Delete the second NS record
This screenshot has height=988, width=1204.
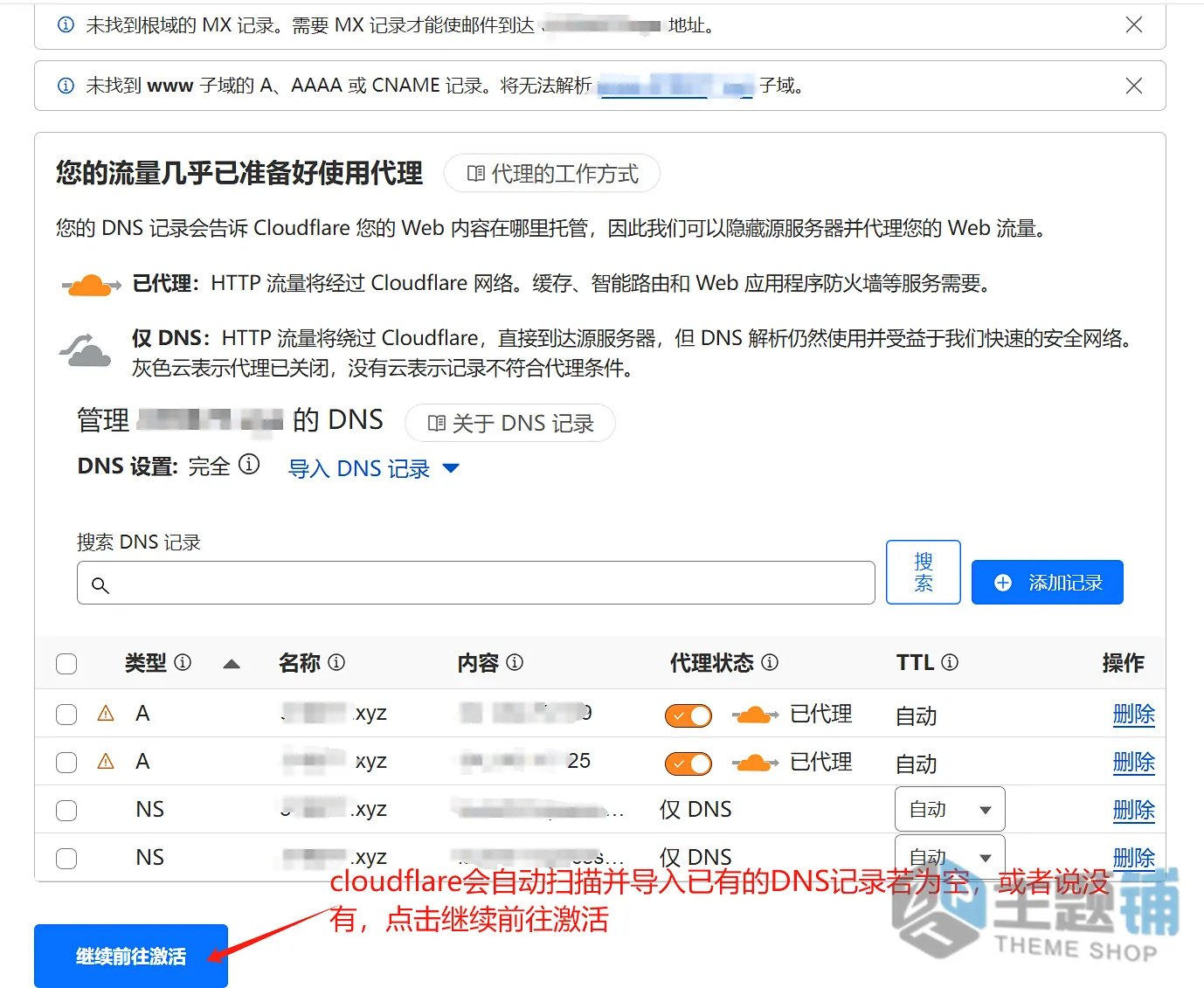(1133, 858)
